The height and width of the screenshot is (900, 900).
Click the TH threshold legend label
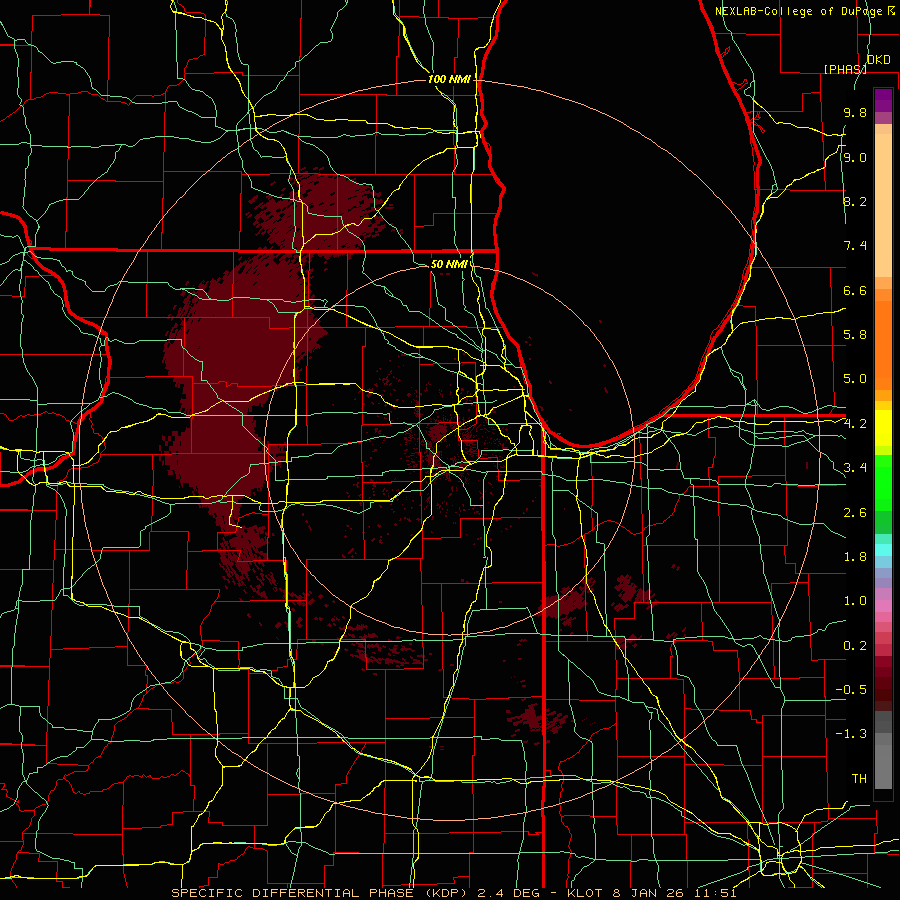[859, 779]
